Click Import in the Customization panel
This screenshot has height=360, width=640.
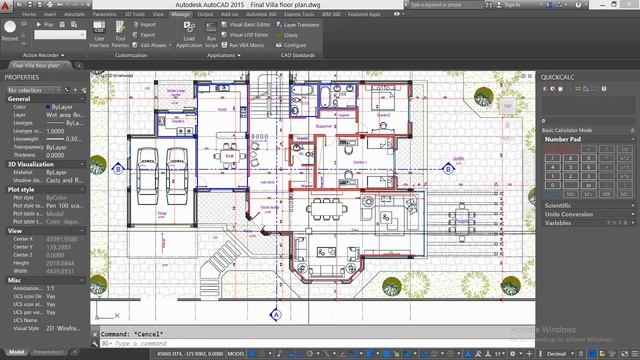coord(144,24)
